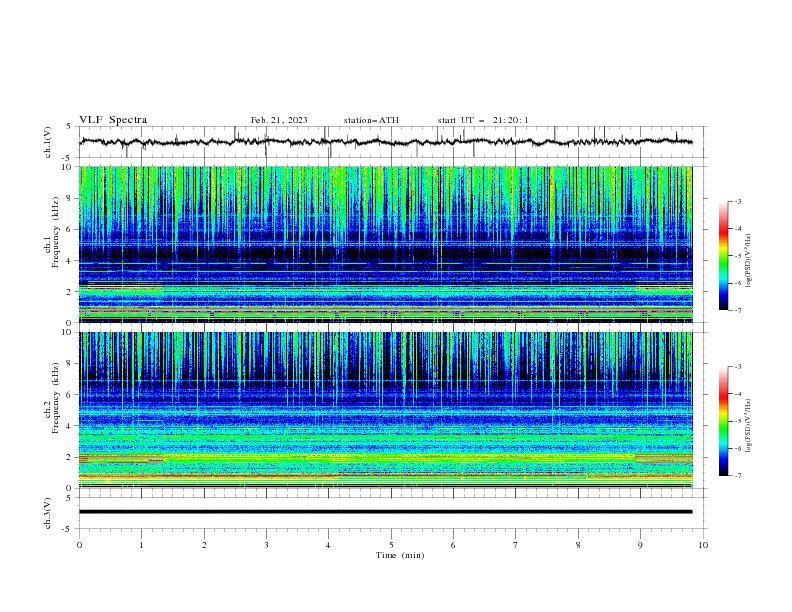This screenshot has height=612, width=792.
Task: Click the ch.1 spectrogram plot area
Action: [385, 244]
